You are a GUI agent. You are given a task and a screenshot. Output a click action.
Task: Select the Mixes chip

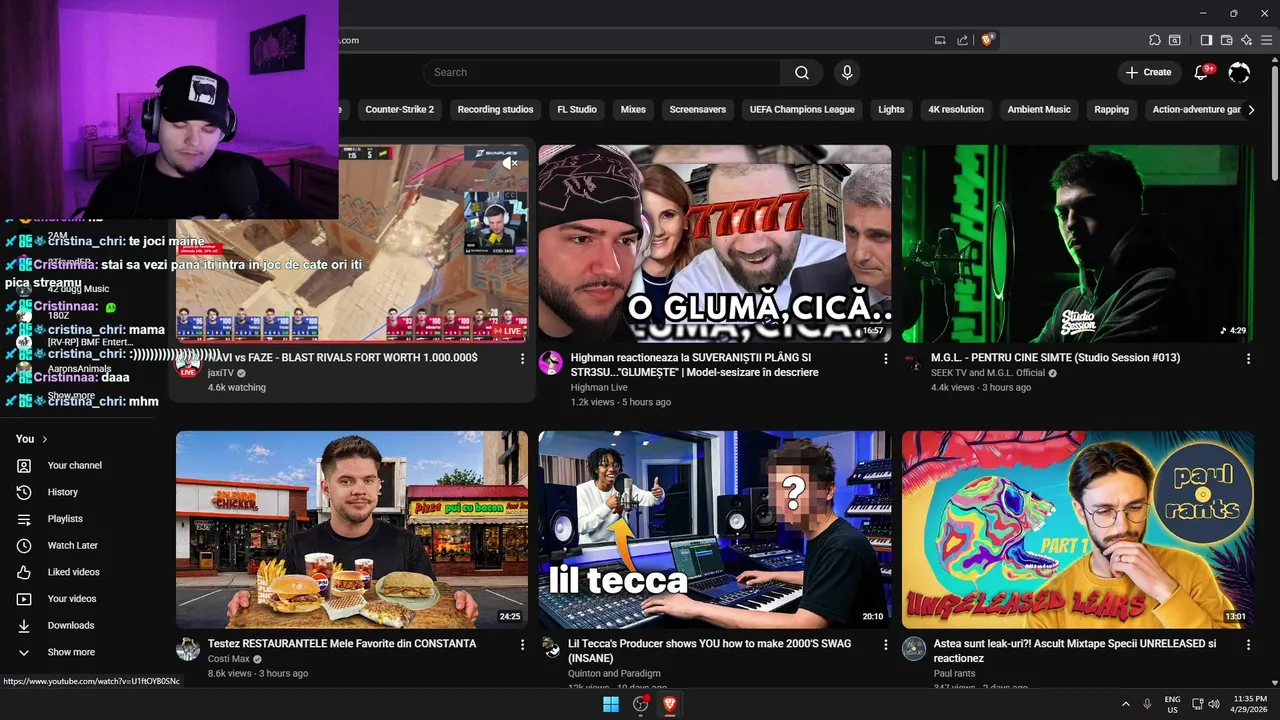(x=633, y=110)
